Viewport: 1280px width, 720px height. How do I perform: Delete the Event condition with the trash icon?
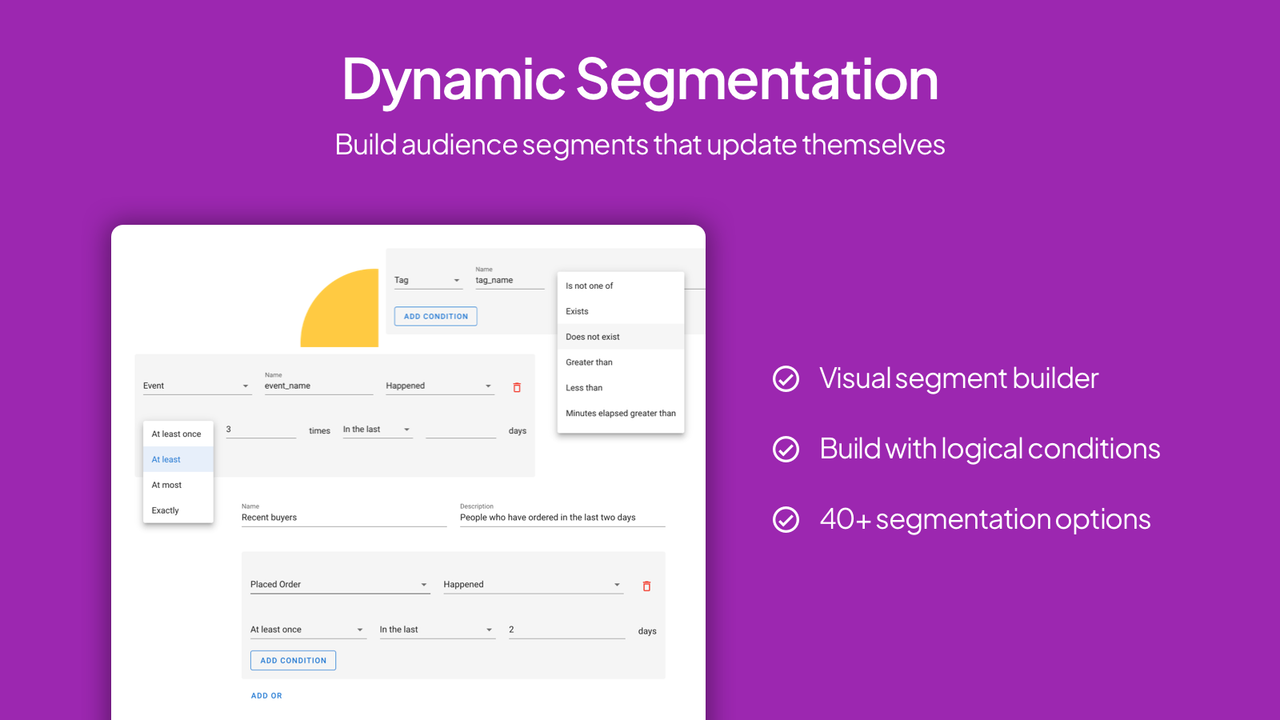516,386
